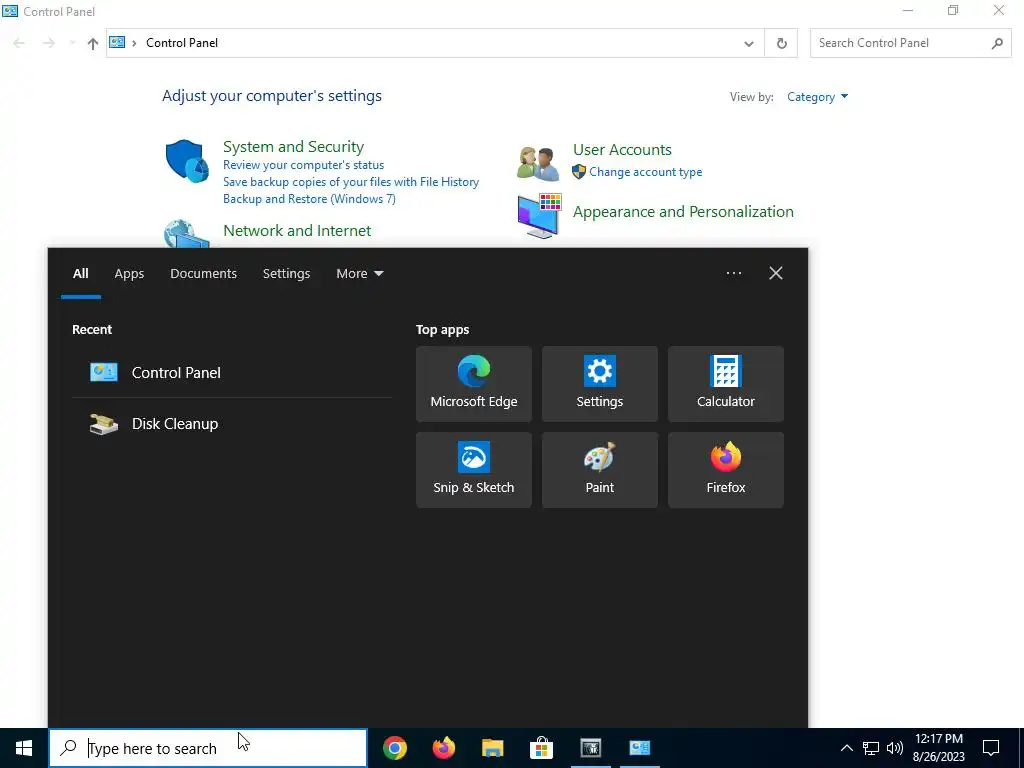The image size is (1024, 768).
Task: Launch the Settings tile in Top apps
Action: click(600, 384)
